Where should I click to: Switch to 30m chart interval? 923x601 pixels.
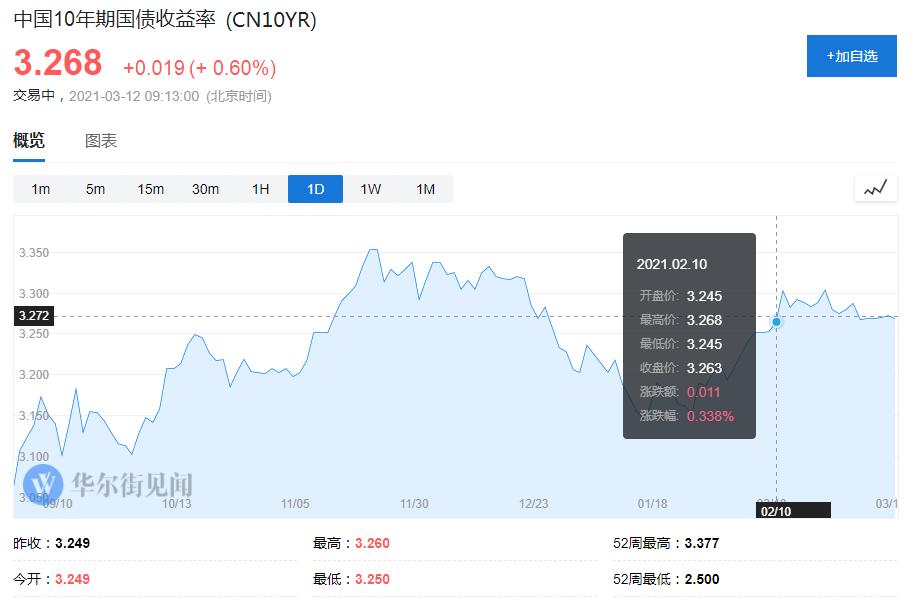(x=206, y=189)
